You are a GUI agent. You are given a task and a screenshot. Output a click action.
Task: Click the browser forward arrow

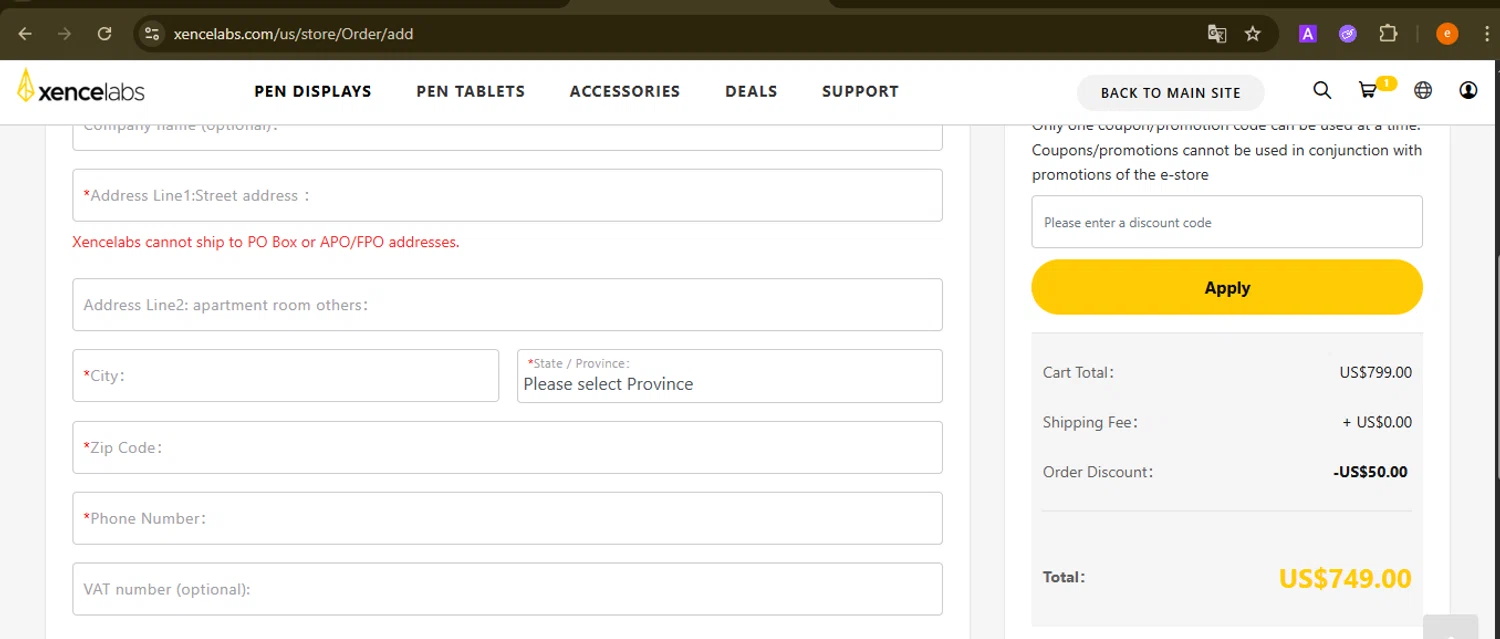[x=65, y=34]
